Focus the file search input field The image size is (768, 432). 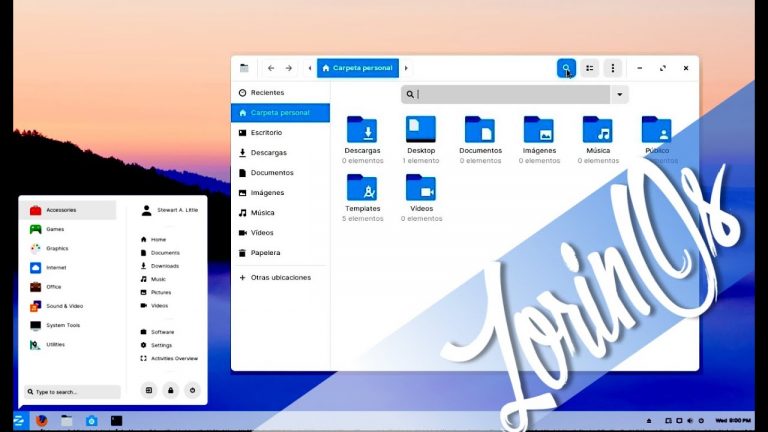[x=505, y=95]
